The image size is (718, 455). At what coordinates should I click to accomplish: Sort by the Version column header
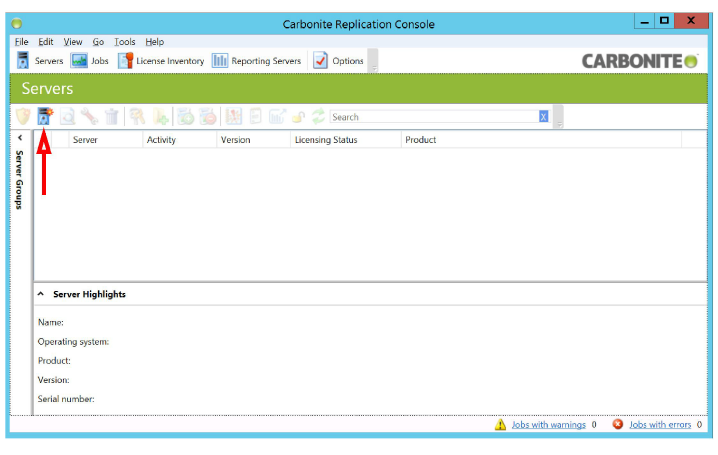click(x=254, y=140)
